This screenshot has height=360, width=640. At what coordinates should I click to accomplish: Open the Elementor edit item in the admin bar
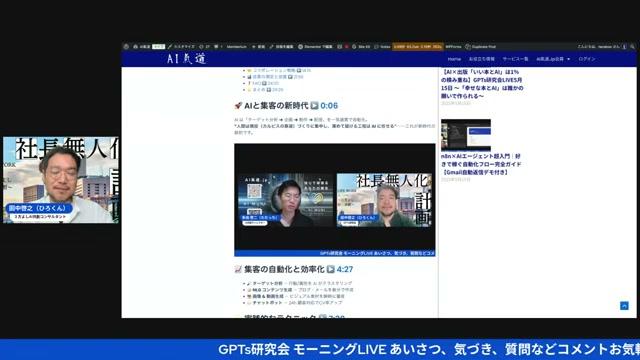[315, 47]
